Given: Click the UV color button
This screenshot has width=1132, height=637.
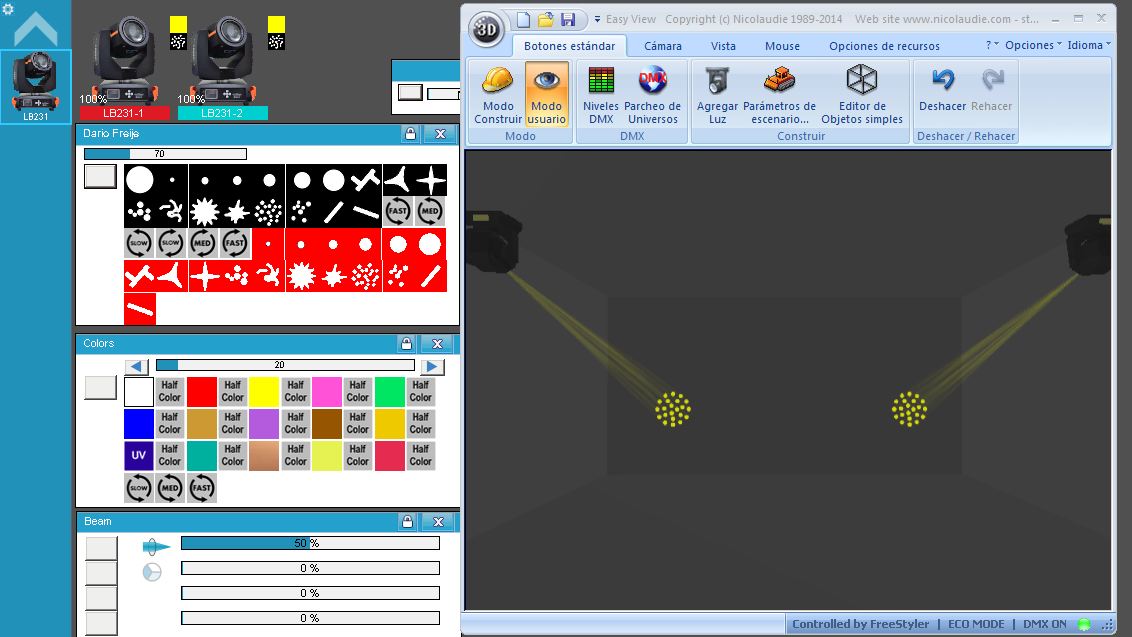Looking at the screenshot, I should click(139, 456).
